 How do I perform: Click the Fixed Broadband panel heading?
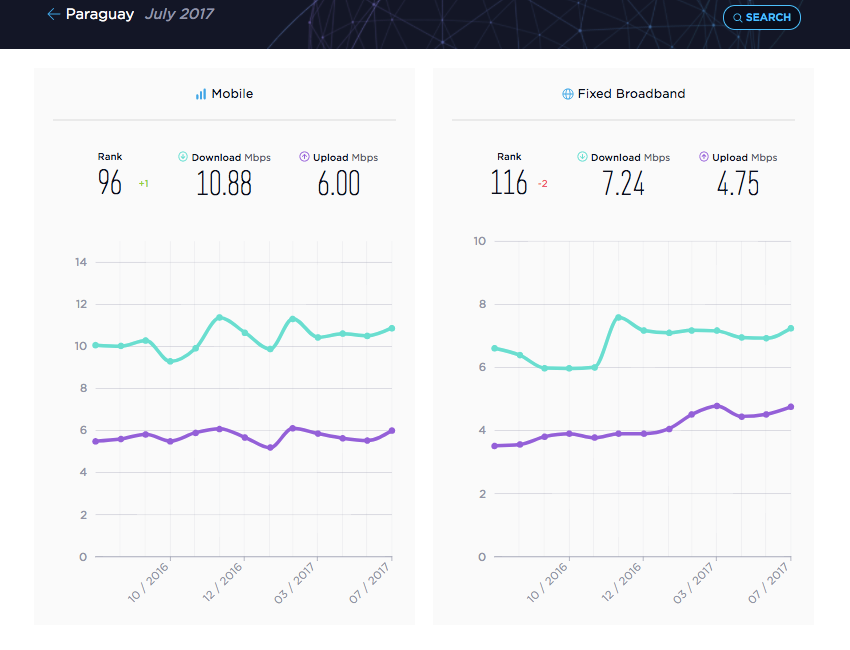632,94
